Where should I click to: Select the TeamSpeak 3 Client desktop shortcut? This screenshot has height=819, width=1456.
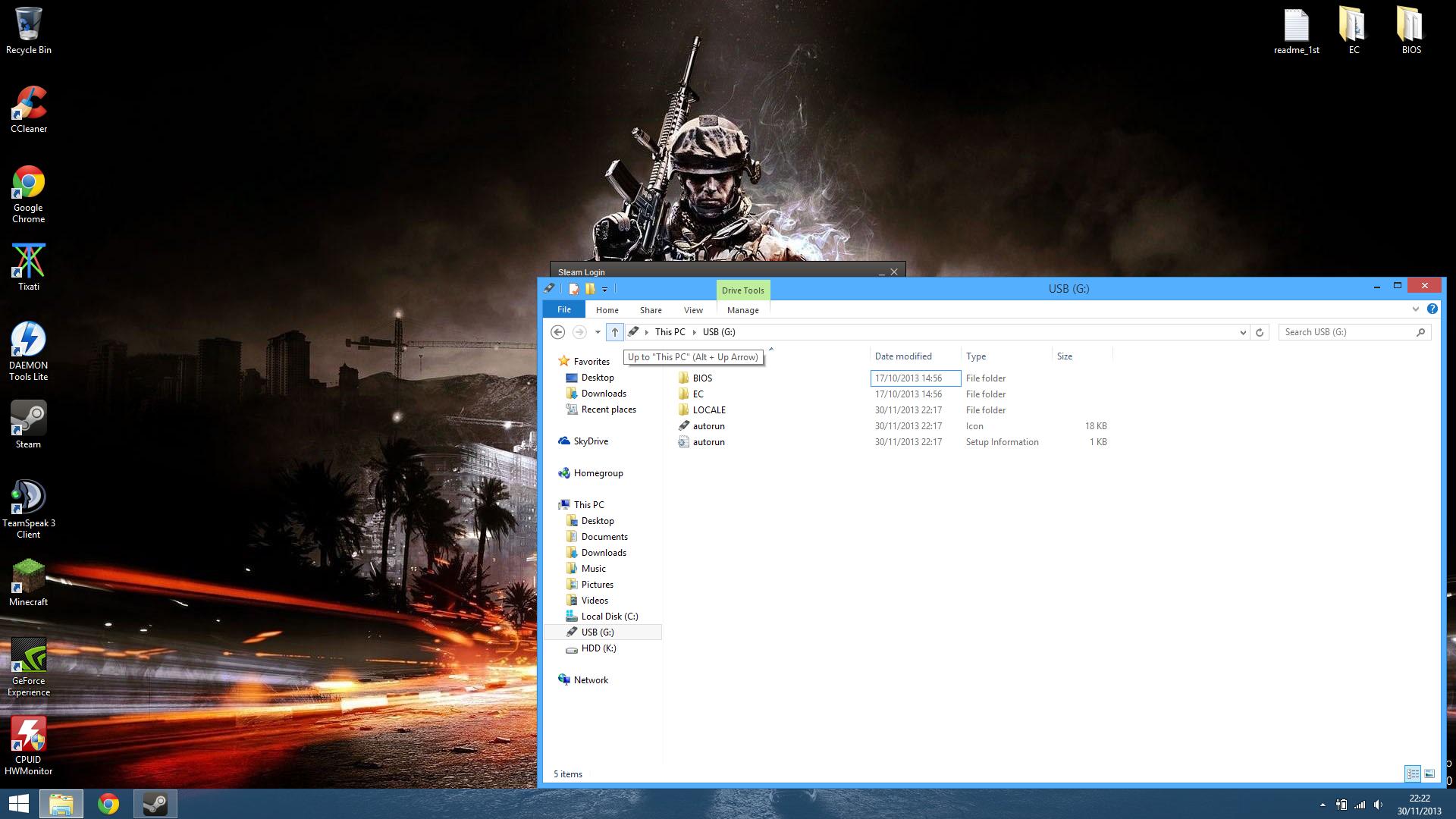pyautogui.click(x=29, y=510)
